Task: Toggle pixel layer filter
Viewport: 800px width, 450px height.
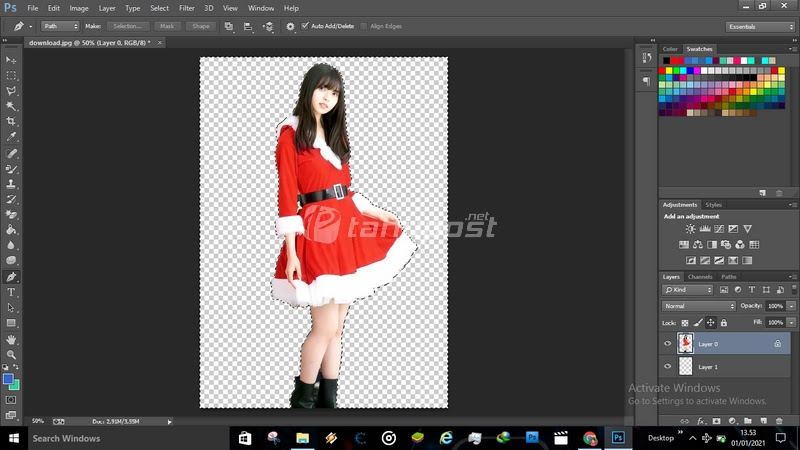Action: pos(724,290)
